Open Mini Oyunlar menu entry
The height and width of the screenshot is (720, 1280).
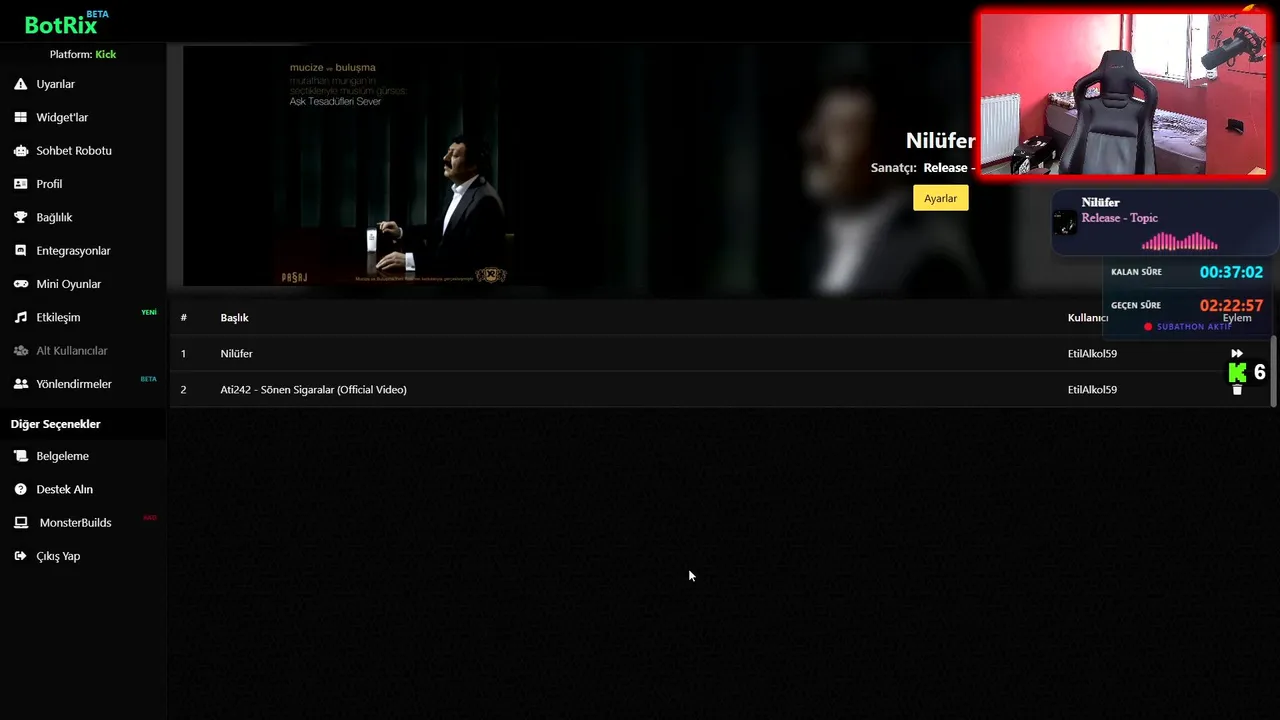pyautogui.click(x=69, y=284)
